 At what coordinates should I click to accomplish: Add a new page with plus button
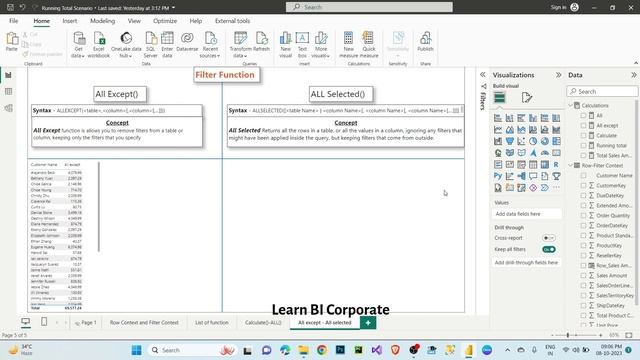(368, 323)
